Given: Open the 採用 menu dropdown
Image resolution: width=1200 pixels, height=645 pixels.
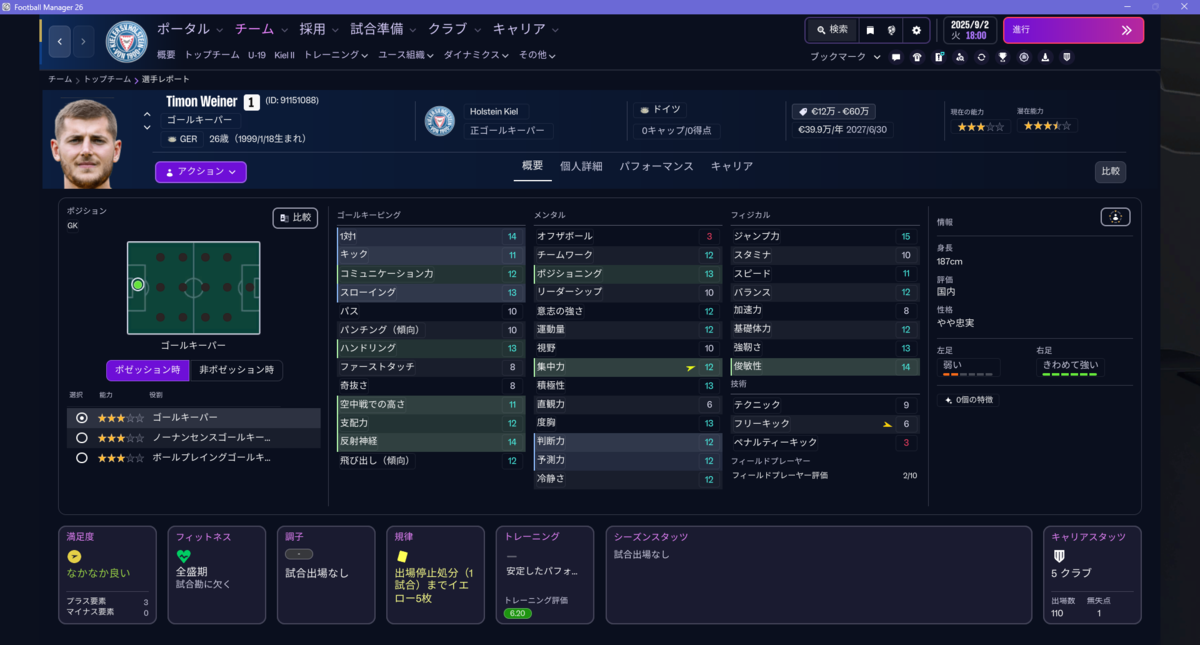Looking at the screenshot, I should click(318, 29).
